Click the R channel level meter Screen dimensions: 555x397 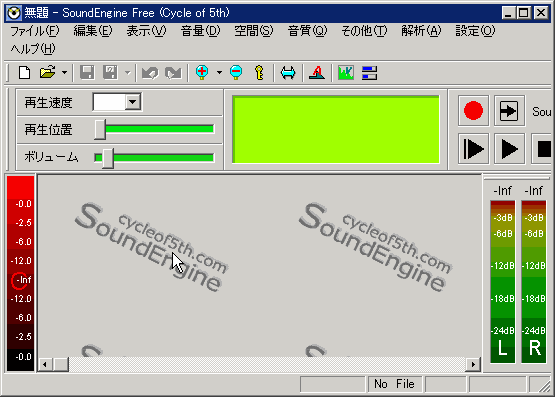coord(534,282)
